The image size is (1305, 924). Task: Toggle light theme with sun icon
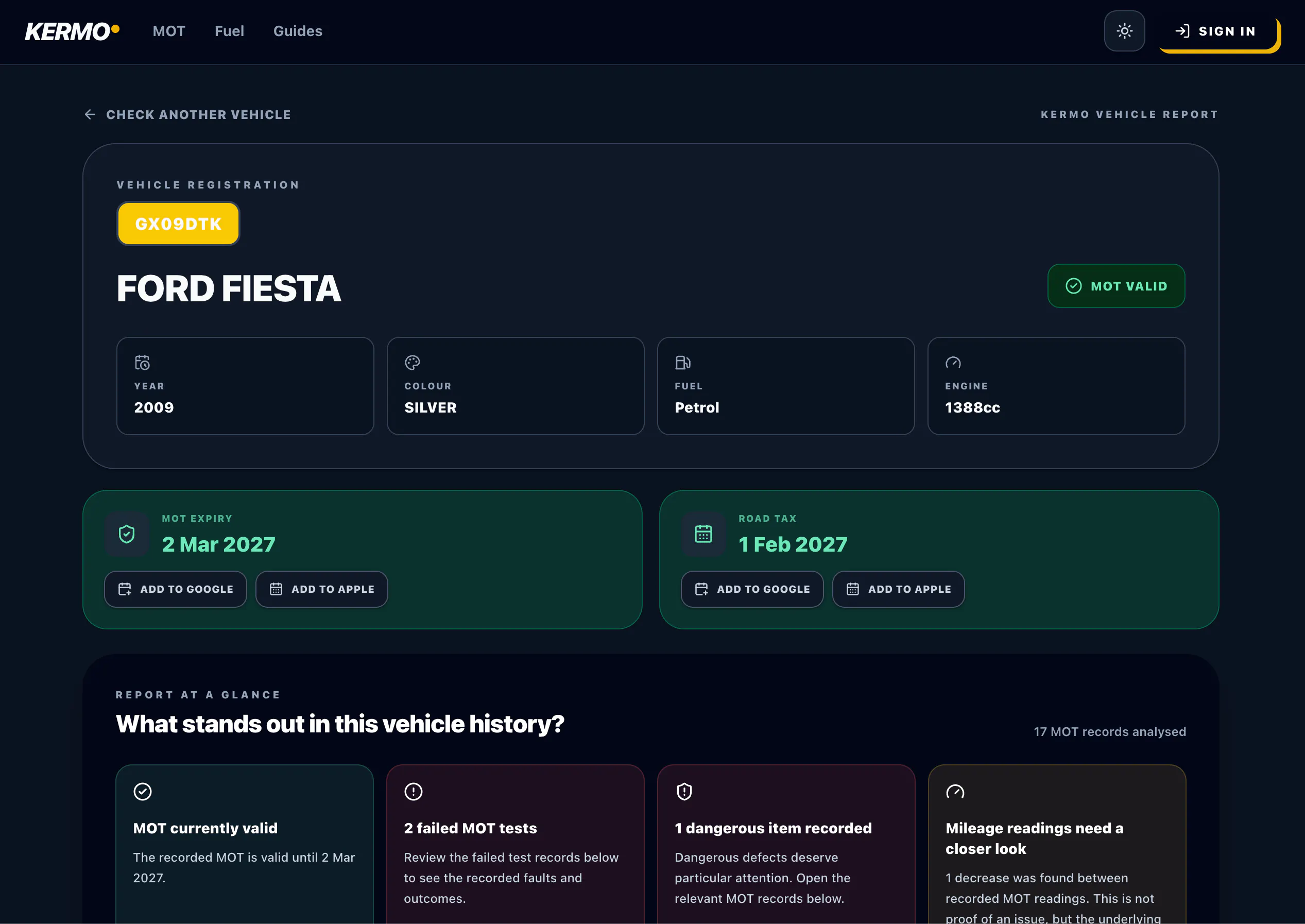point(1124,31)
